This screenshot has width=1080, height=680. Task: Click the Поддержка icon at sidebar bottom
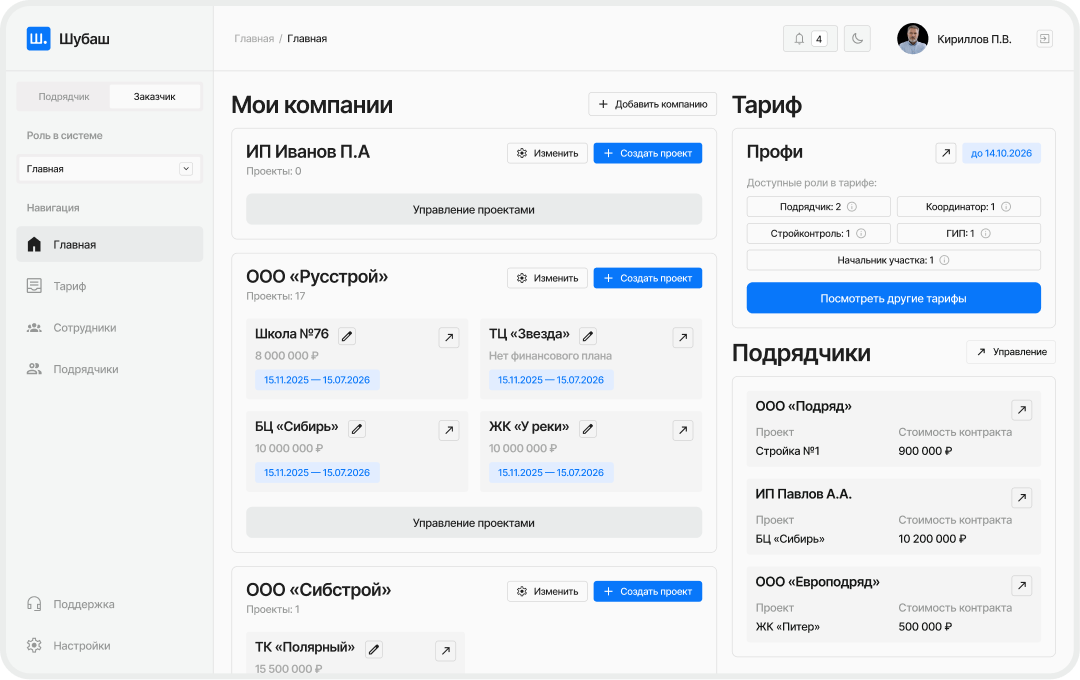(34, 604)
